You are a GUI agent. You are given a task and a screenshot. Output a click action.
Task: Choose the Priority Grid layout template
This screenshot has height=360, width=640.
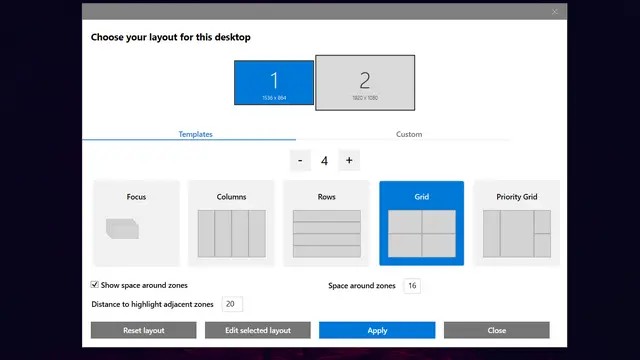click(x=517, y=223)
